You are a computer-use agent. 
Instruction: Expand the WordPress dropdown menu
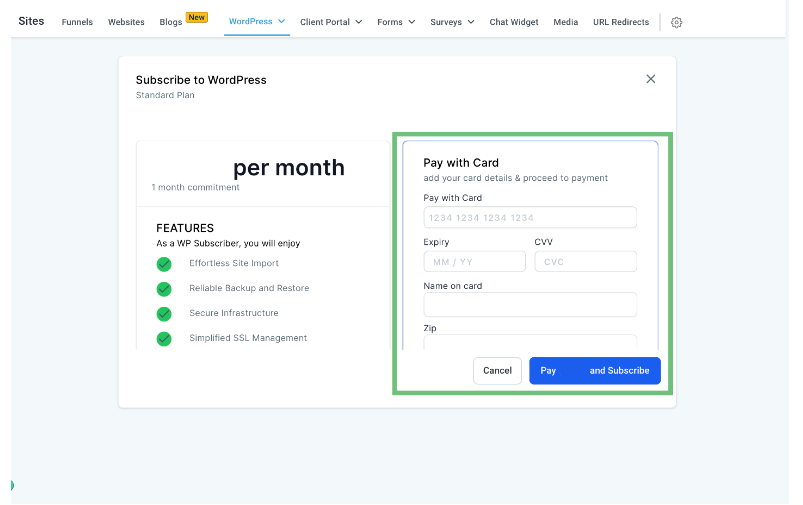coord(257,22)
